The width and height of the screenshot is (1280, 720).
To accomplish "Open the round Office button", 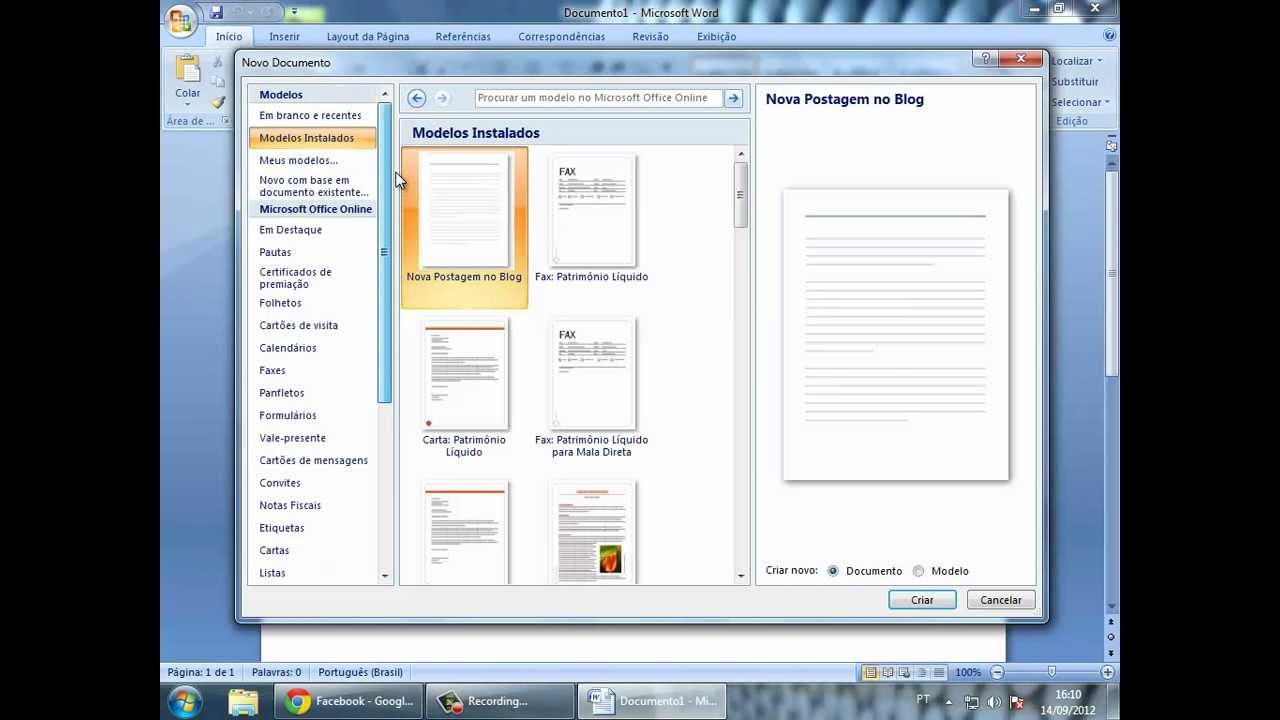I will click(x=181, y=20).
